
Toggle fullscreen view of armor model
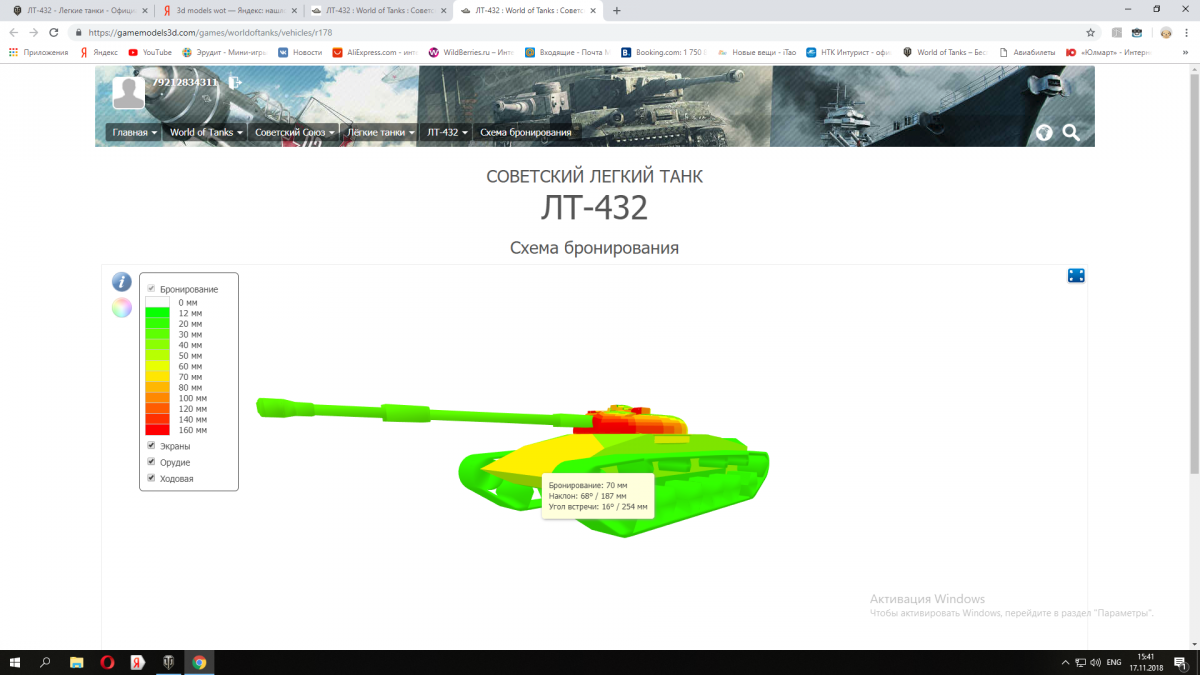(x=1076, y=276)
